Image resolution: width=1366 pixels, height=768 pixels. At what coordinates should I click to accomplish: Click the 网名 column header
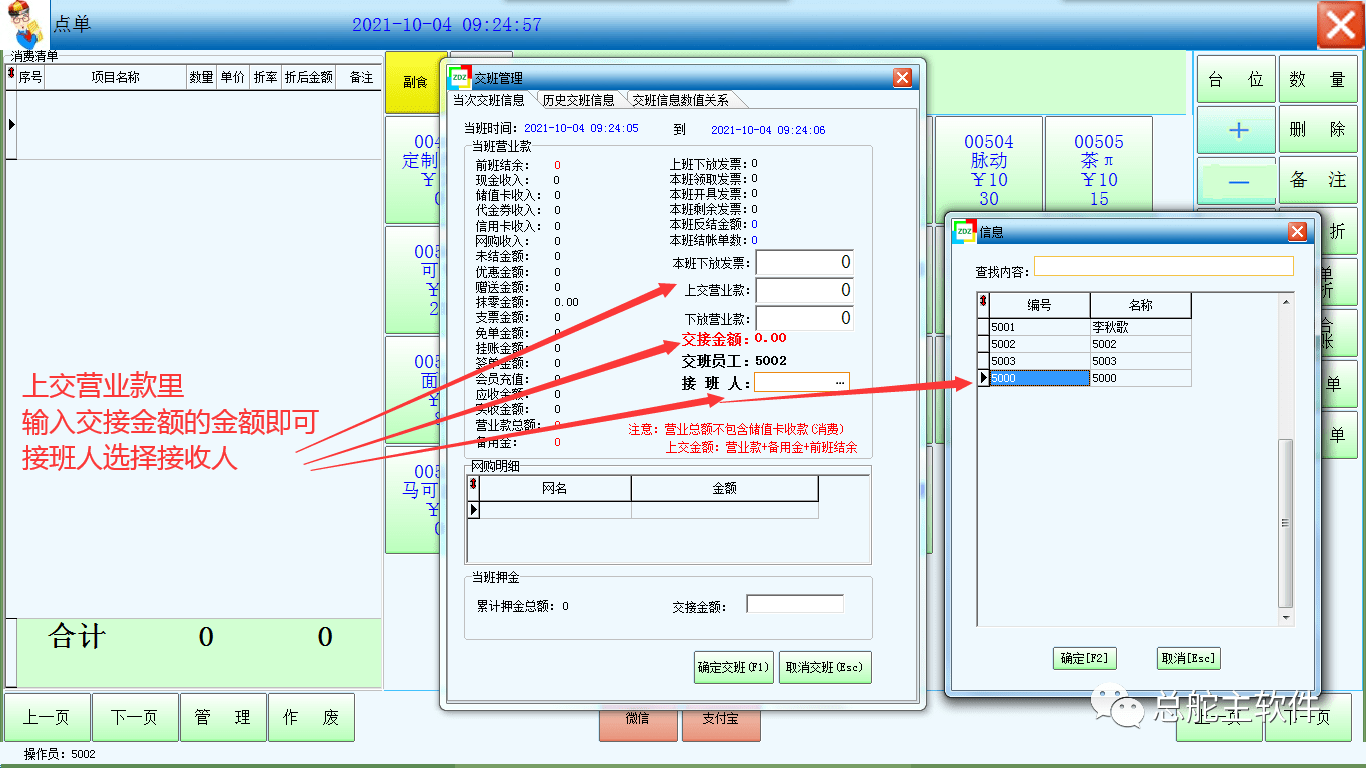tap(555, 488)
